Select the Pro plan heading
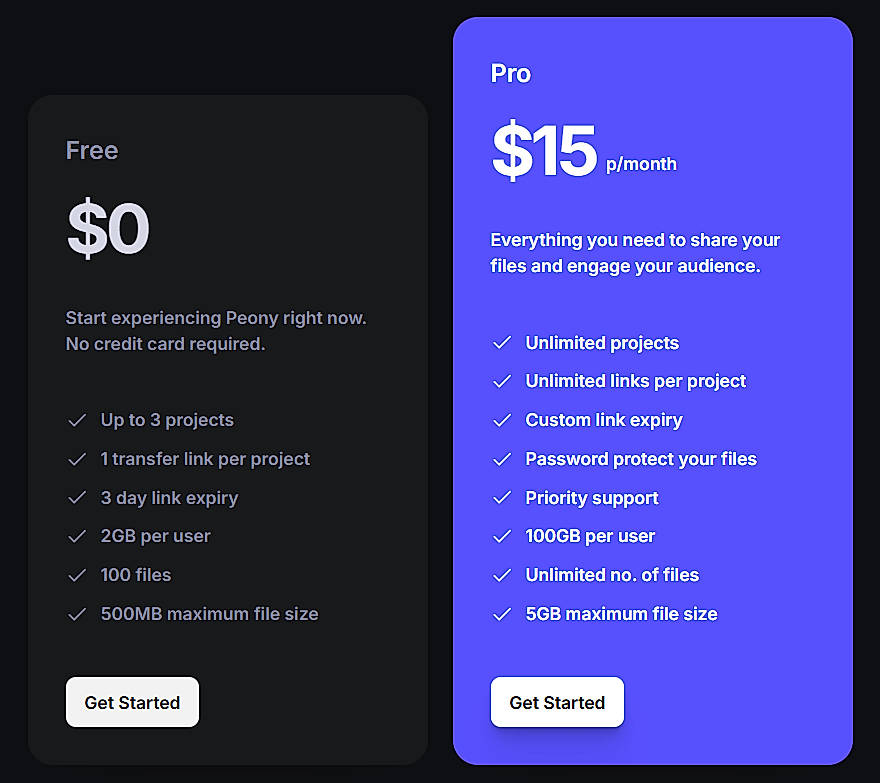Image resolution: width=880 pixels, height=783 pixels. [511, 73]
